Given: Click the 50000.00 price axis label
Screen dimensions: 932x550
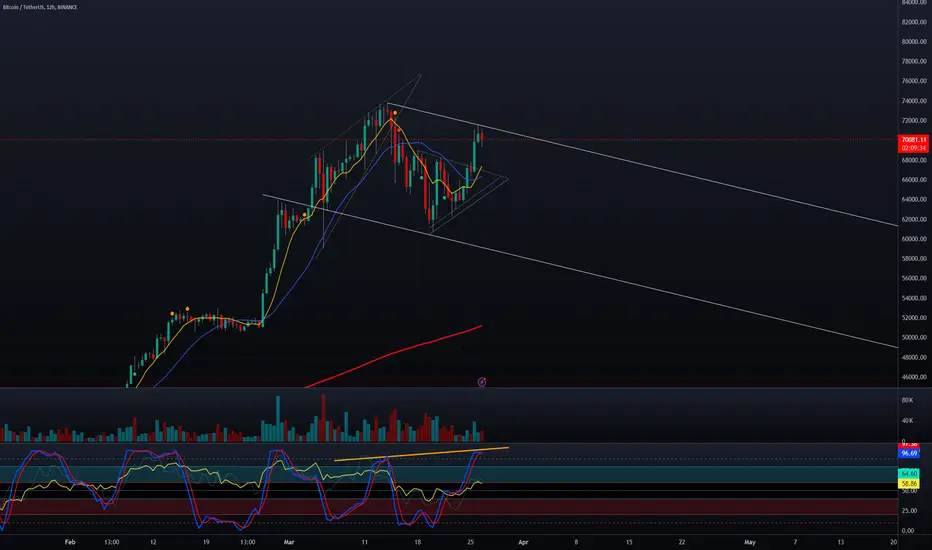Looking at the screenshot, I should [x=914, y=338].
